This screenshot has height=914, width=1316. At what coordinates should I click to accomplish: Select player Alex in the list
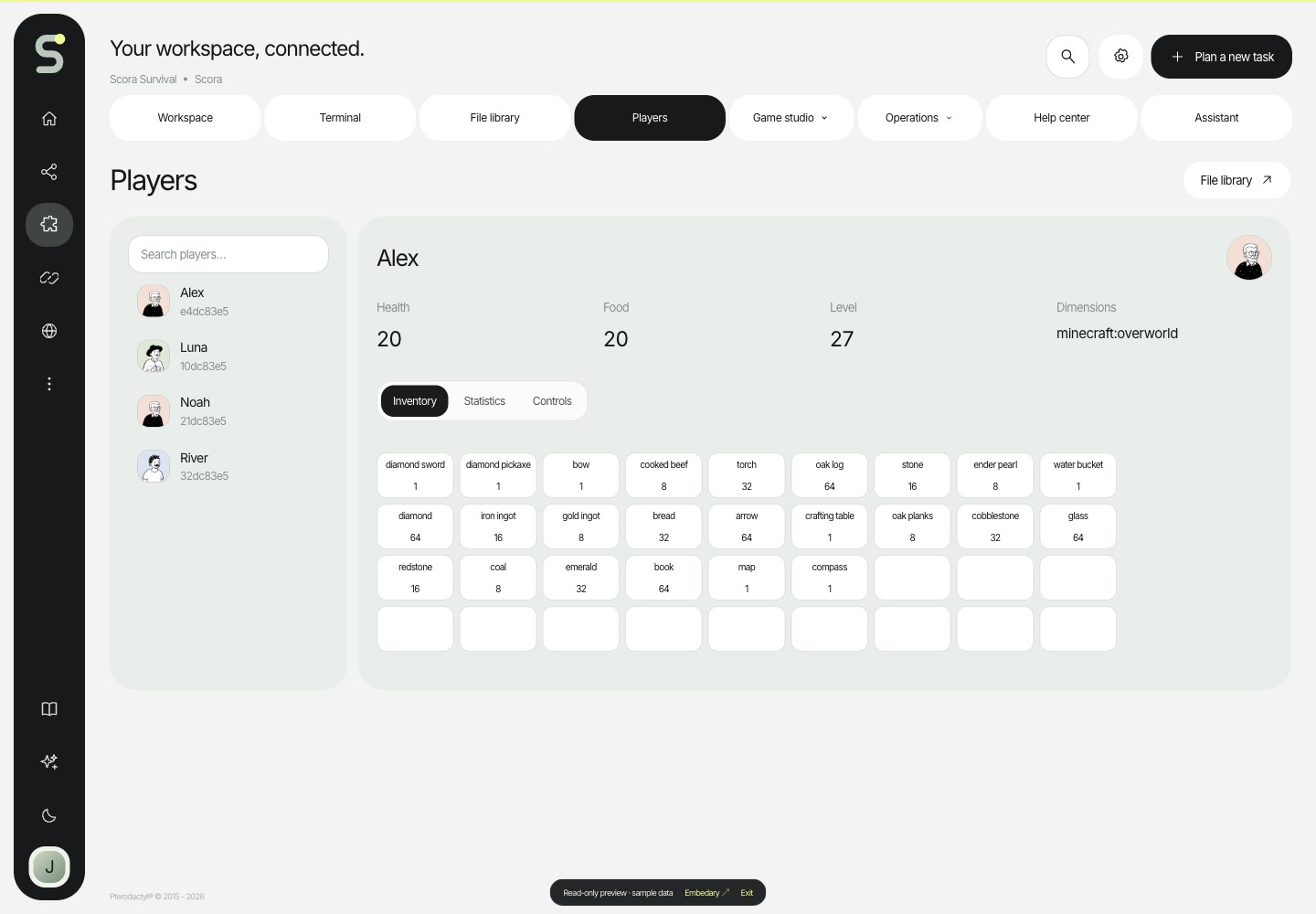click(x=228, y=302)
